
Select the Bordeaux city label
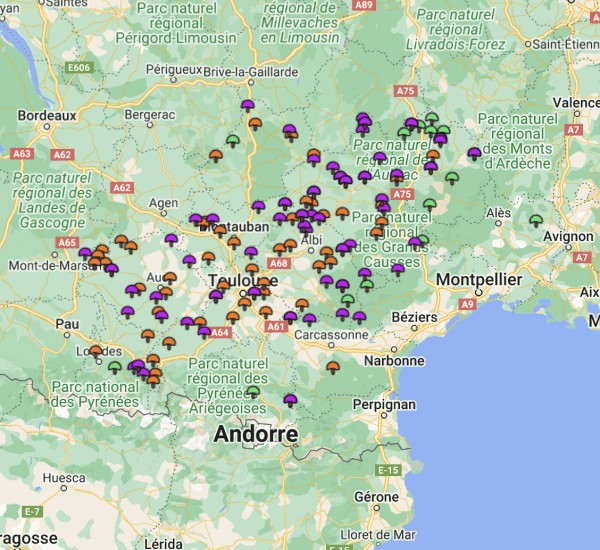click(47, 116)
